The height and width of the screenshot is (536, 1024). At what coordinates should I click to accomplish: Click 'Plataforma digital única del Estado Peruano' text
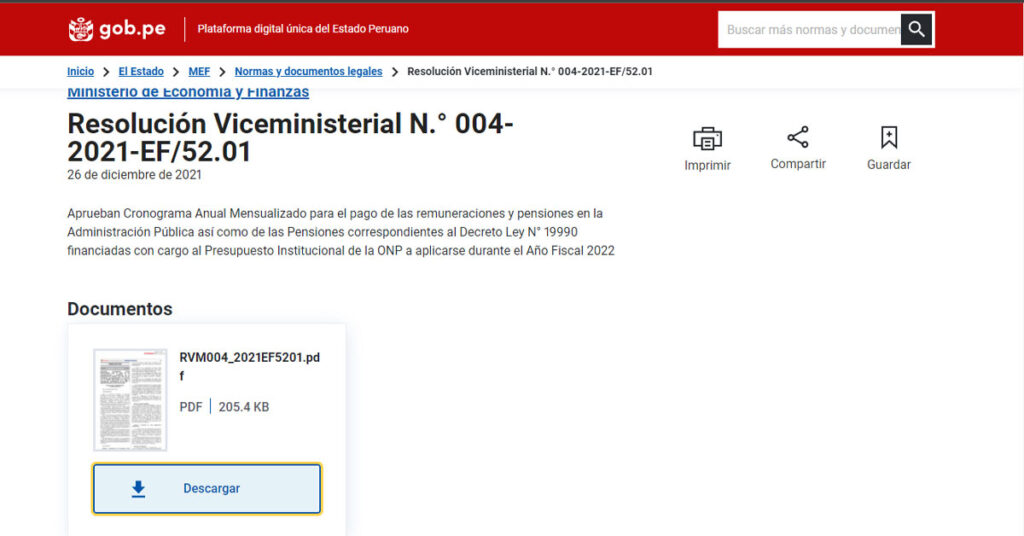(303, 29)
